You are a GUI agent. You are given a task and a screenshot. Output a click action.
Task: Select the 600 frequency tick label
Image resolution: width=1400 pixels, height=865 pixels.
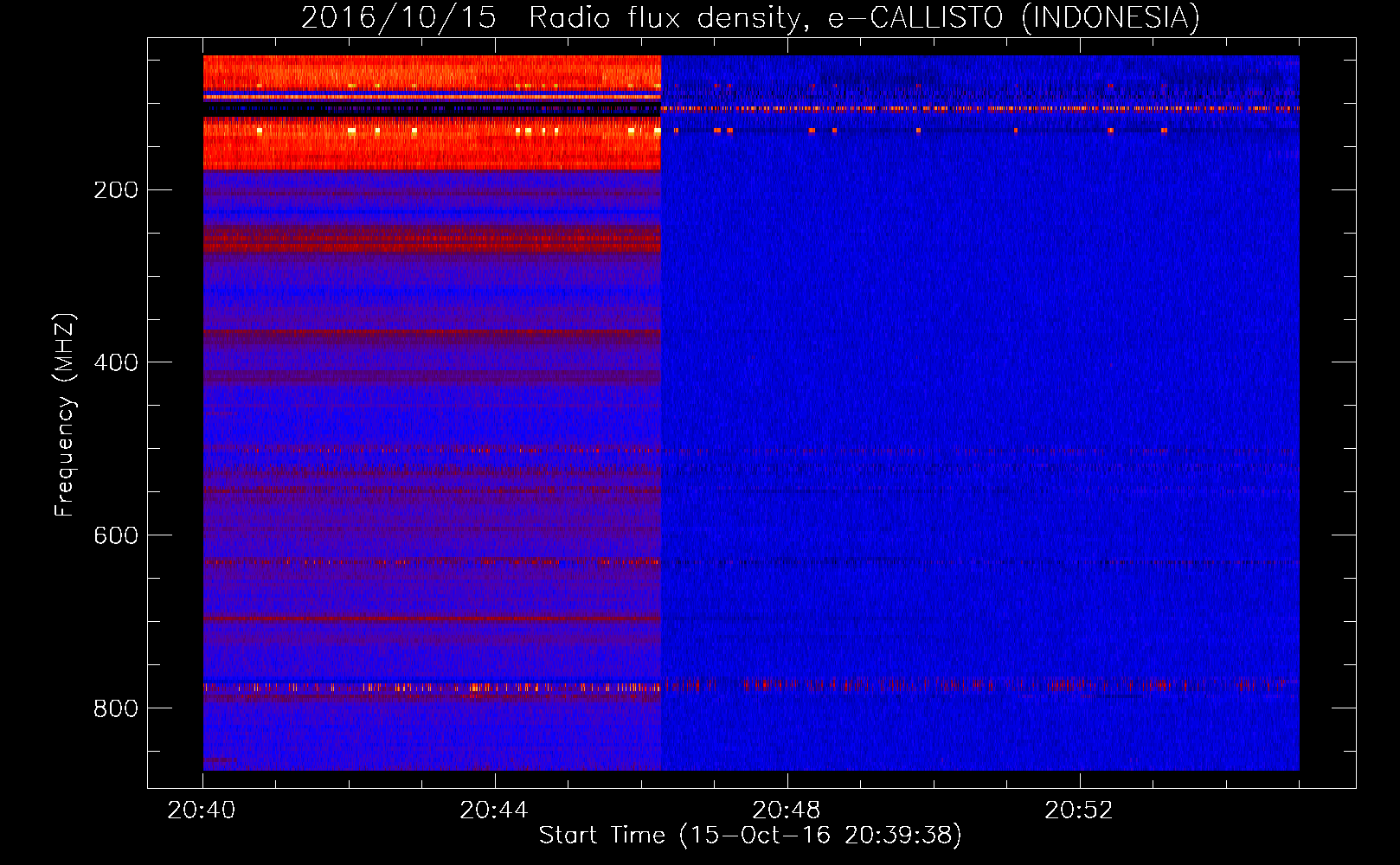(116, 536)
